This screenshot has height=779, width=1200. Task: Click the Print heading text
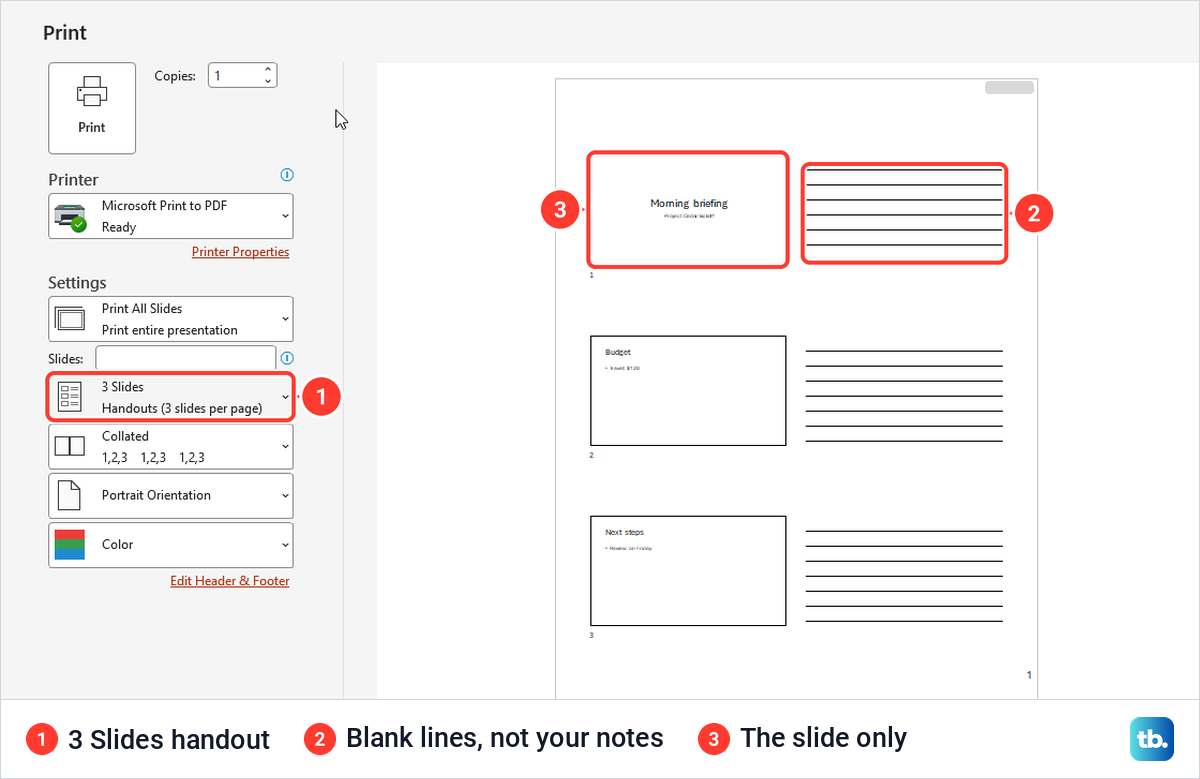tap(65, 33)
